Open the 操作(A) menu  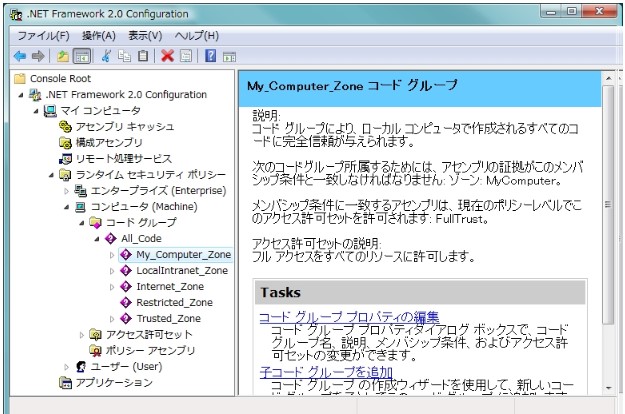pyautogui.click(x=99, y=36)
